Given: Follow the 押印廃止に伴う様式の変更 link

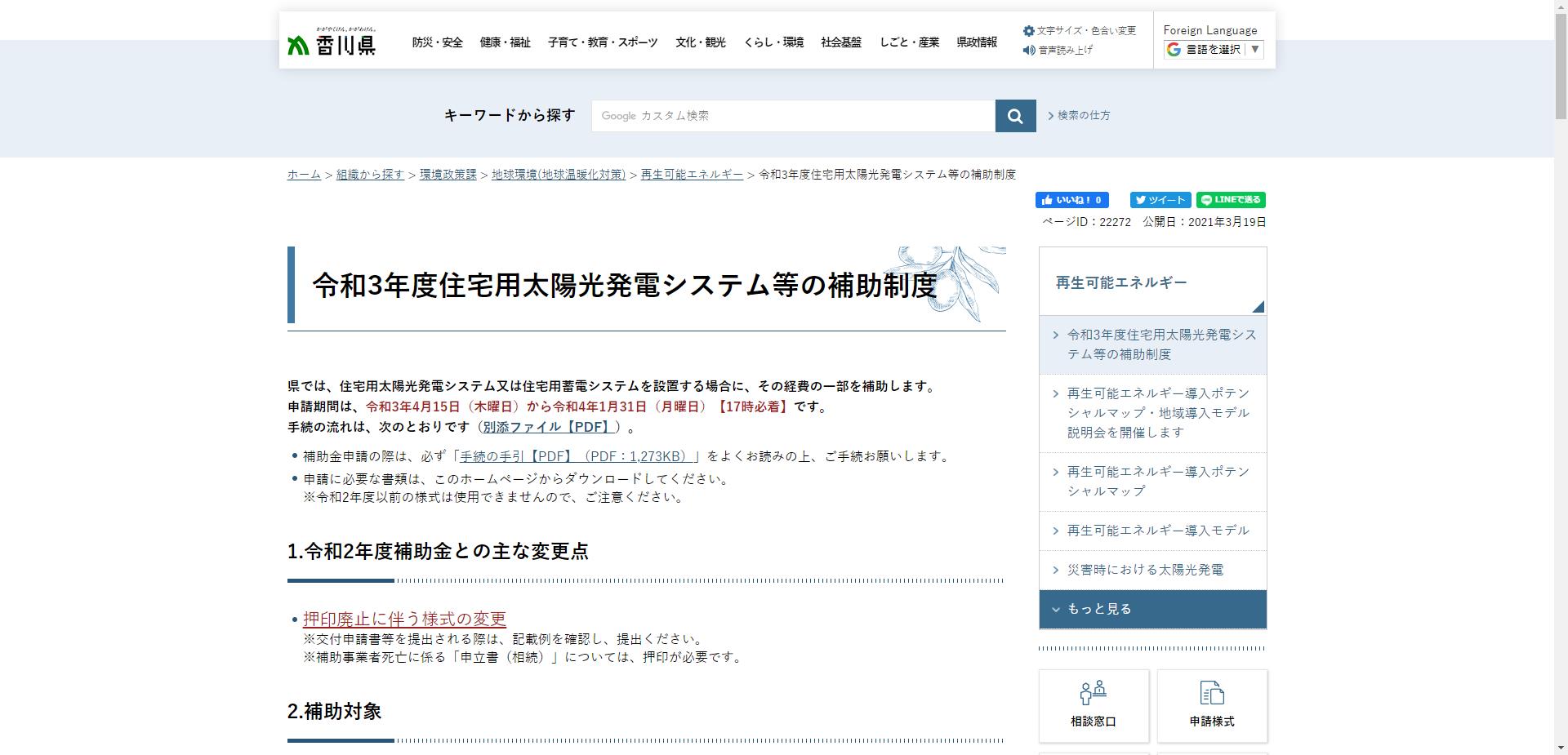Looking at the screenshot, I should tap(405, 618).
